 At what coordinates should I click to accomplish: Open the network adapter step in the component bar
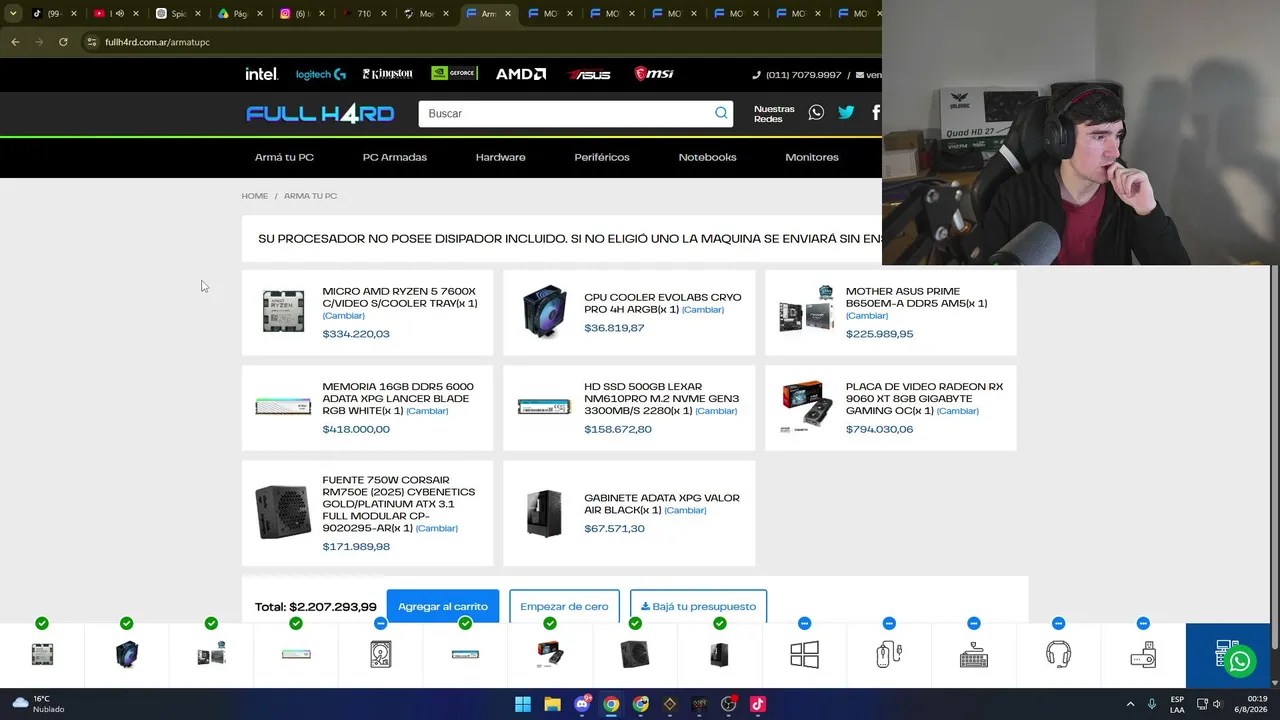pos(1143,655)
